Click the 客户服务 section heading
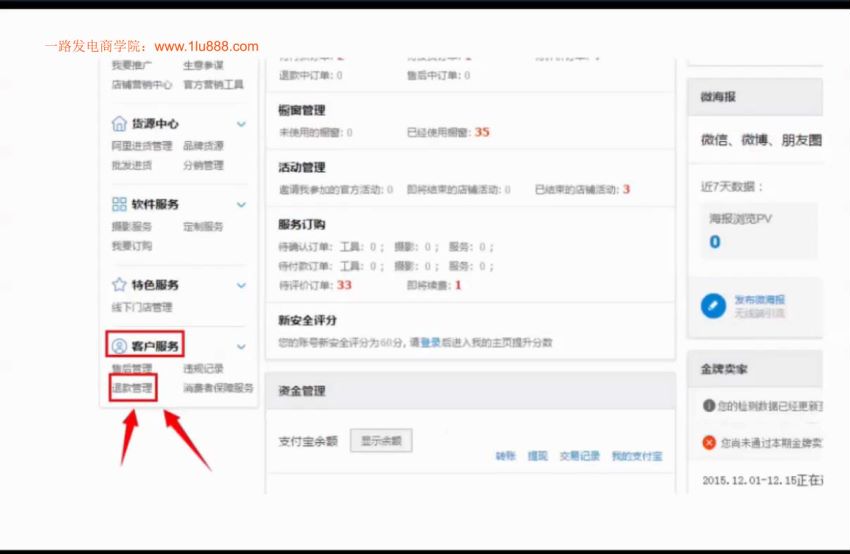Screen dimensions: 850x554 click(155, 346)
